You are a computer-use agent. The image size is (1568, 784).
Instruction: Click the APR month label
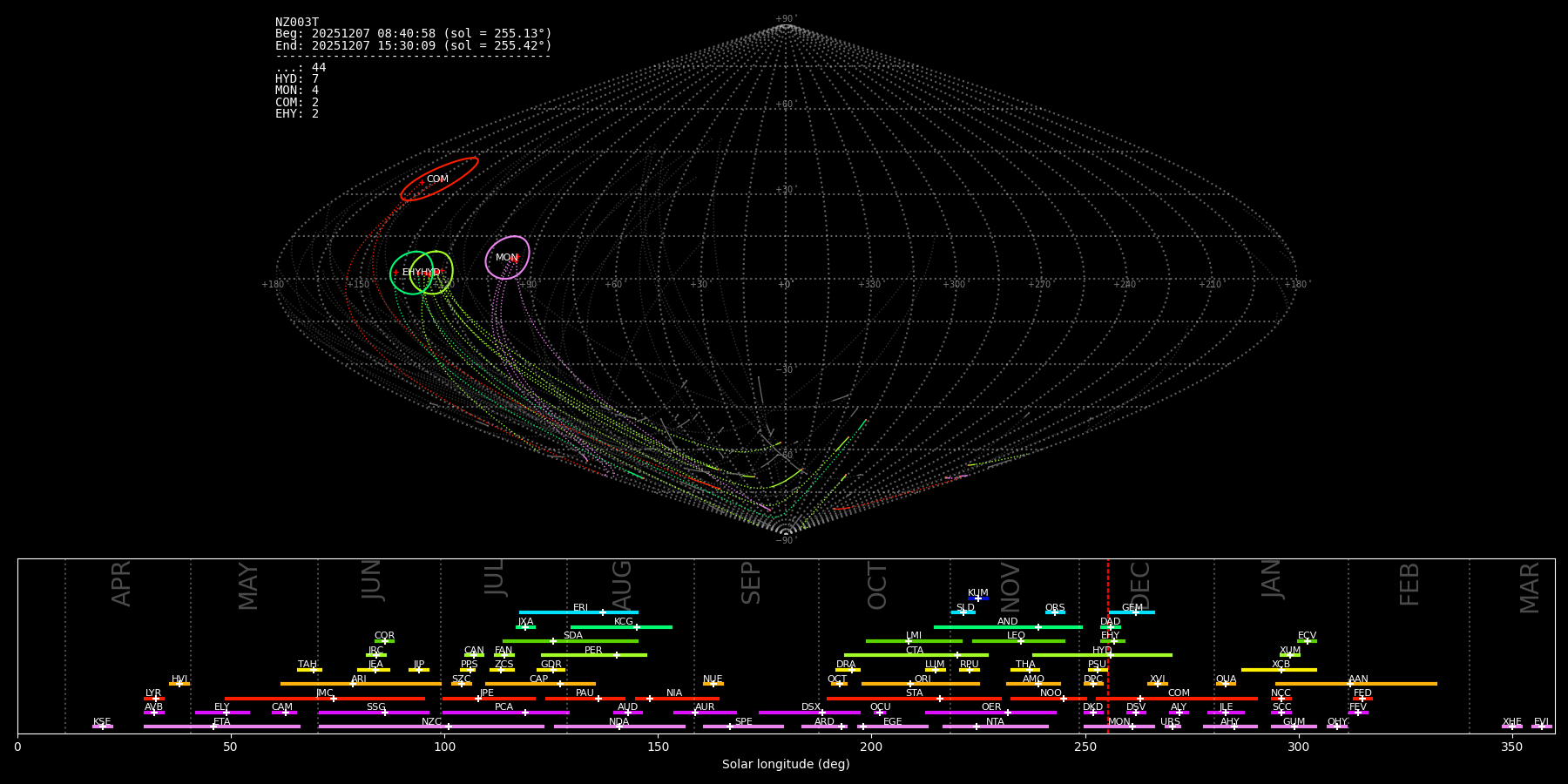[x=122, y=584]
